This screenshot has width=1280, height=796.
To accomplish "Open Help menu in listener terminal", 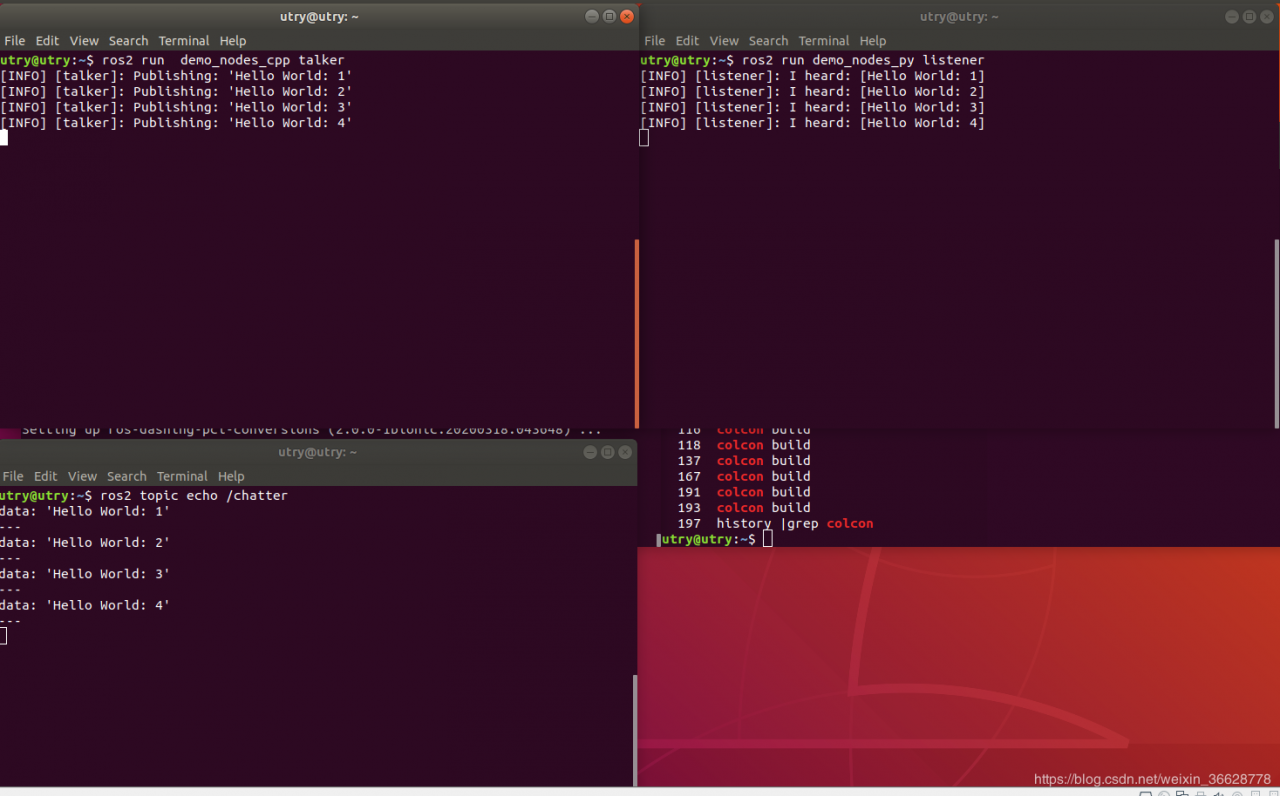I will pyautogui.click(x=873, y=41).
